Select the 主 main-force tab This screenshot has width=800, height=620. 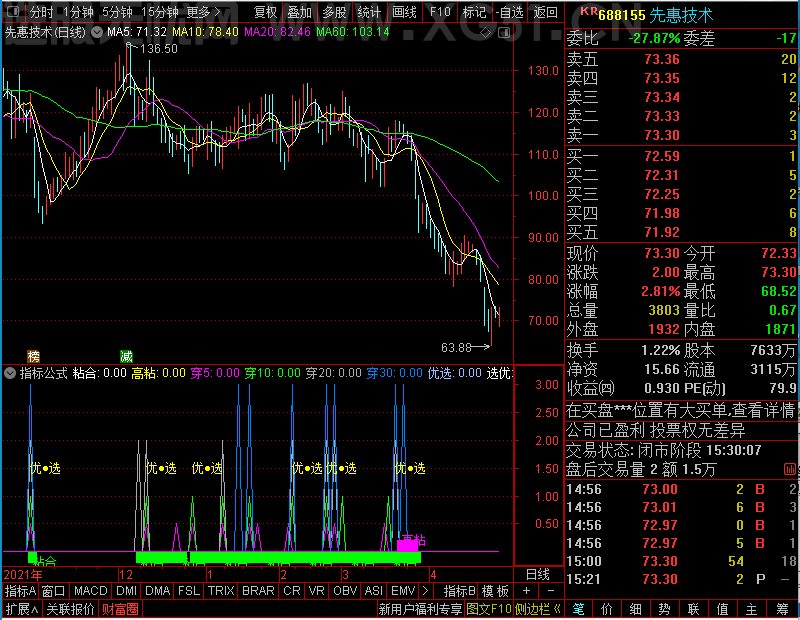[752, 609]
